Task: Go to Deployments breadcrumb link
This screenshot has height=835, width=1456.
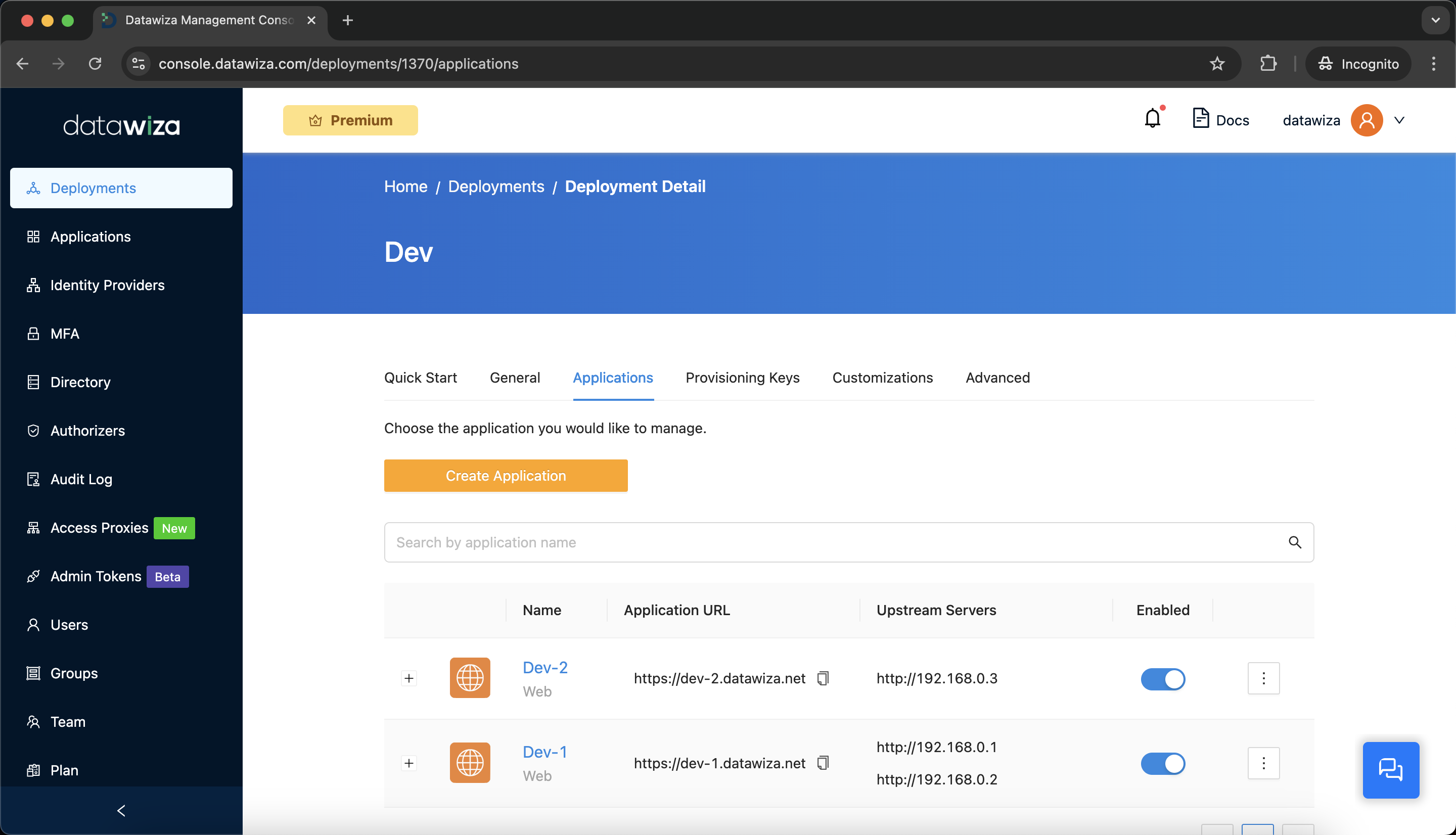Action: (495, 187)
